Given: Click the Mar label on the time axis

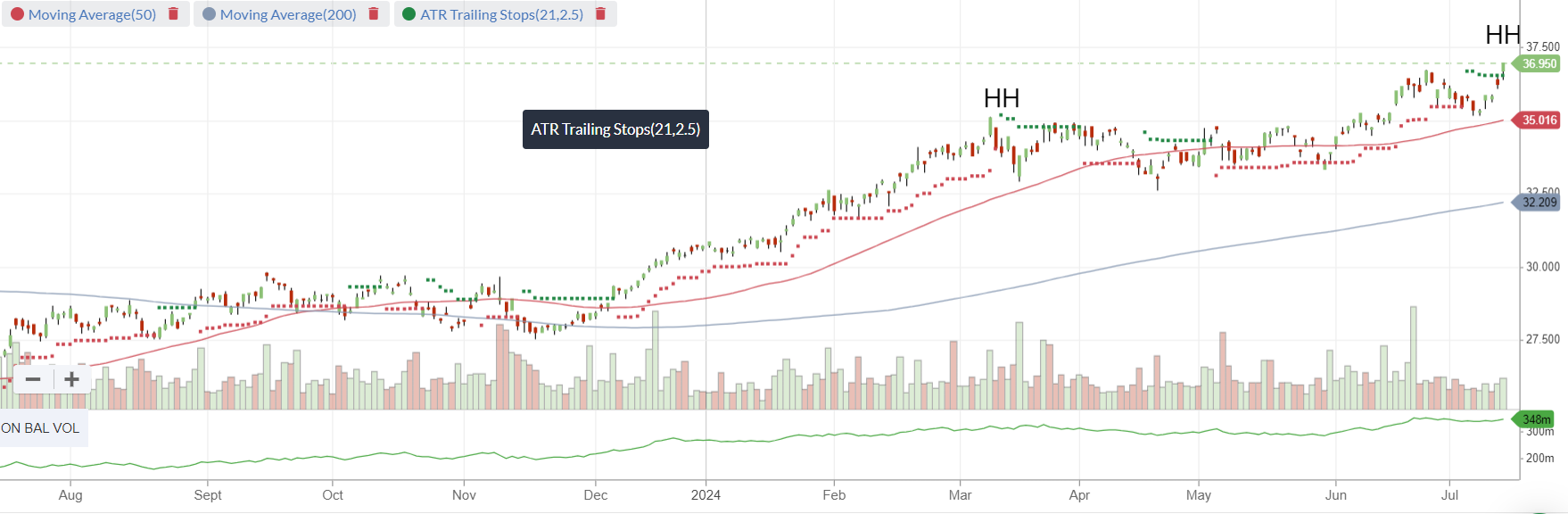Looking at the screenshot, I should click(x=961, y=495).
